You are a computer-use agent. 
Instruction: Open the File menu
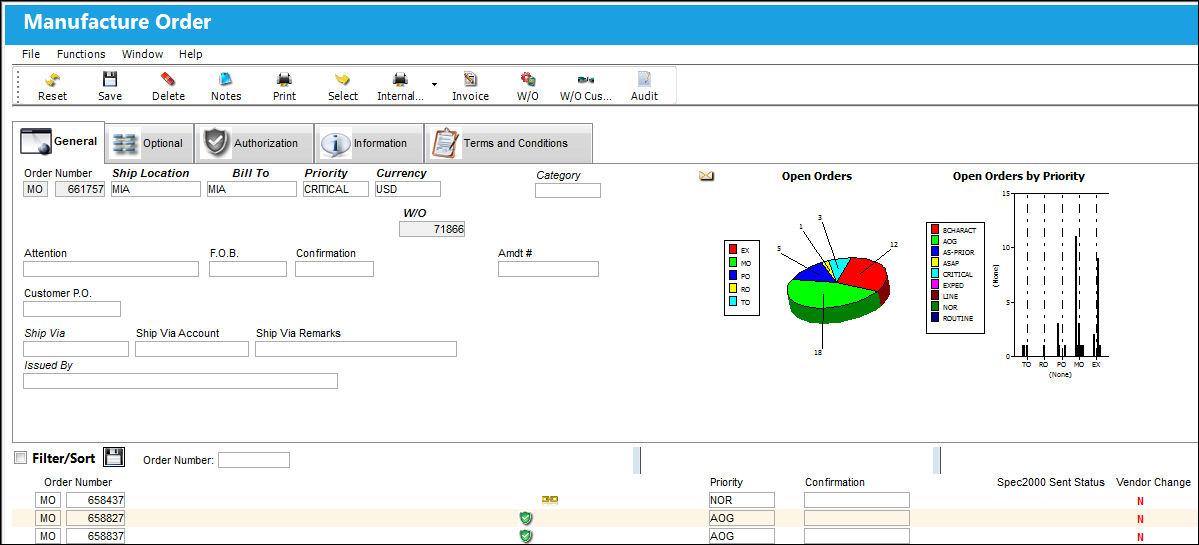[31, 54]
